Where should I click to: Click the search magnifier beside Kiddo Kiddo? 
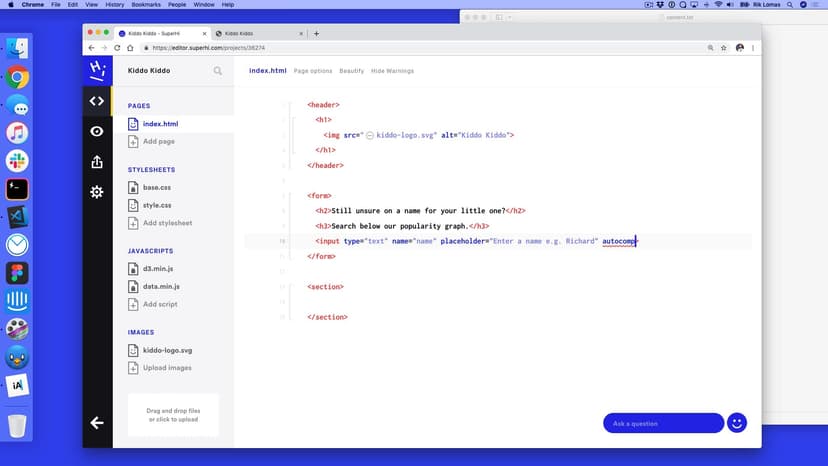coord(218,71)
